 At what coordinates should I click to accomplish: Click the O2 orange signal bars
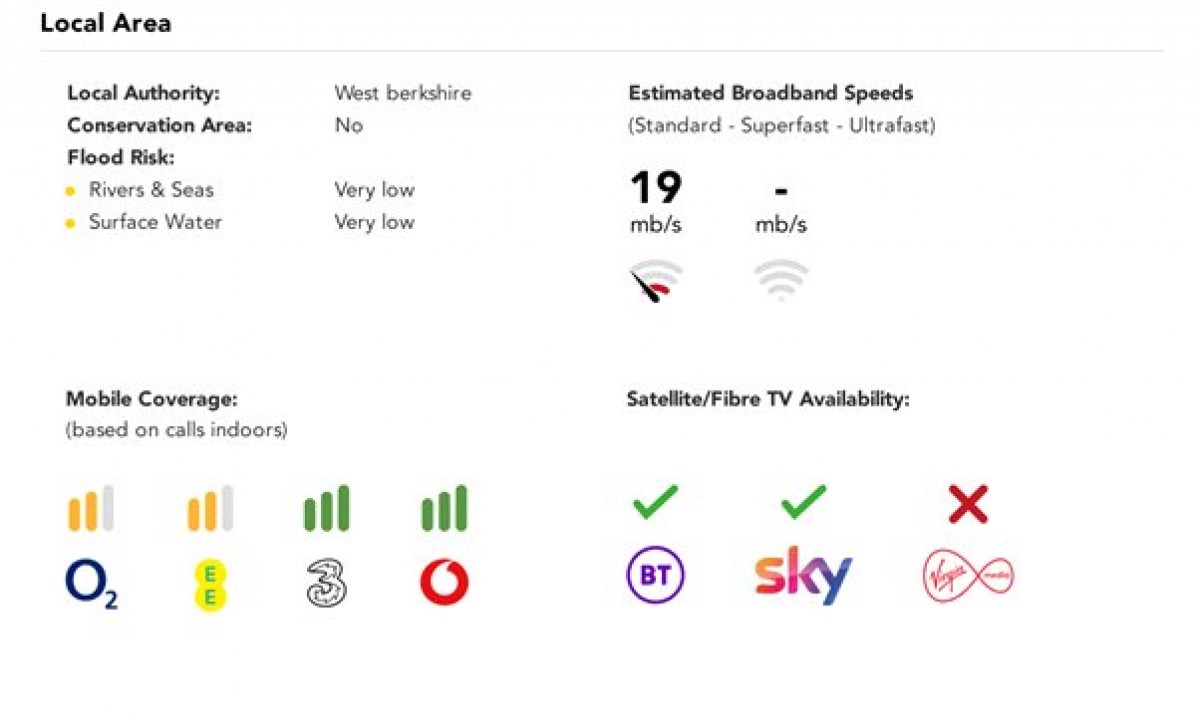[x=91, y=508]
